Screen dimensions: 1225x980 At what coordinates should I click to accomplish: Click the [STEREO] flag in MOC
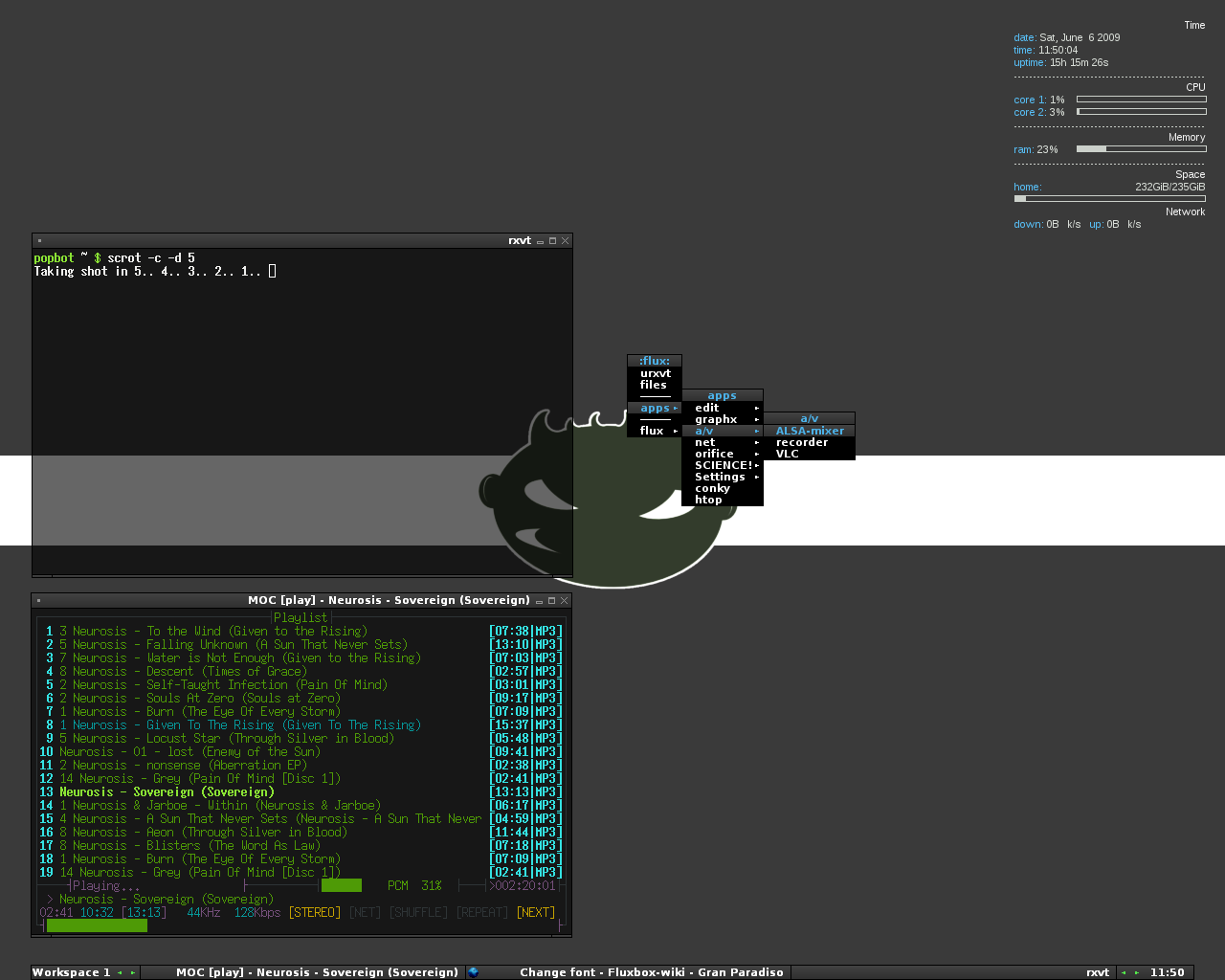click(315, 912)
